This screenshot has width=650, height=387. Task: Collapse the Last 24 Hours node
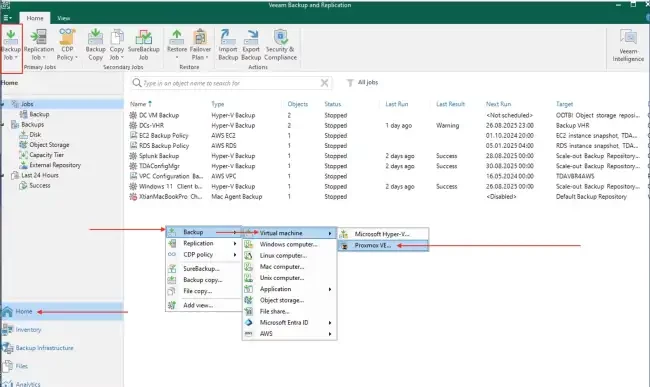click(3, 175)
